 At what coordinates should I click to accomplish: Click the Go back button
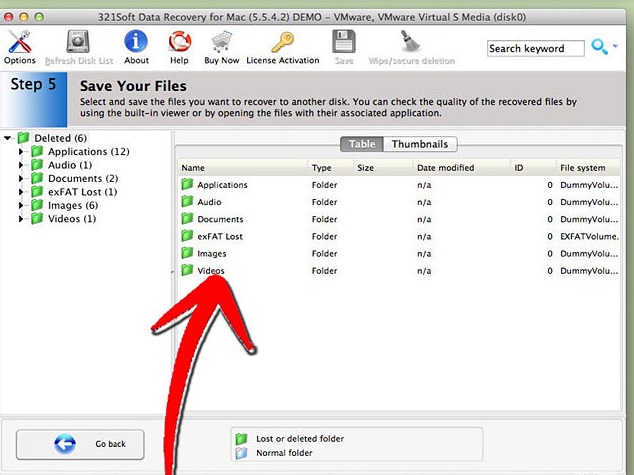(80, 444)
